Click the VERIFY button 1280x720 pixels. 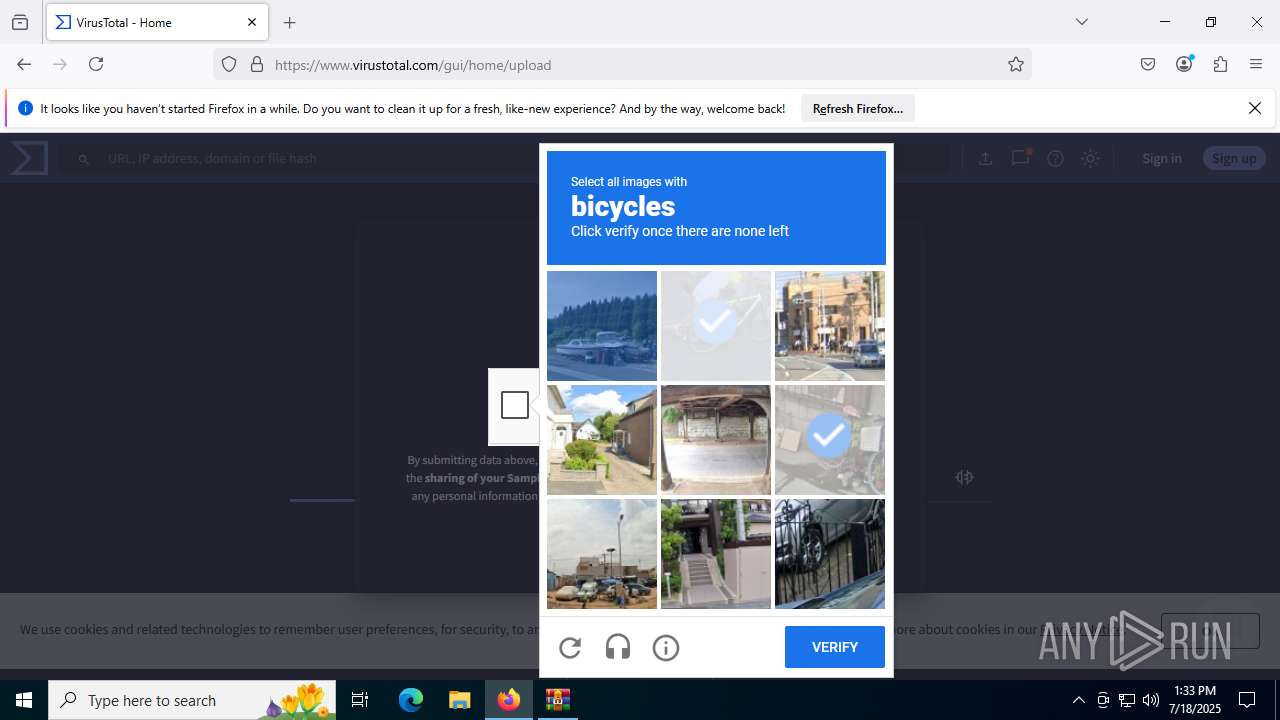[x=835, y=647]
